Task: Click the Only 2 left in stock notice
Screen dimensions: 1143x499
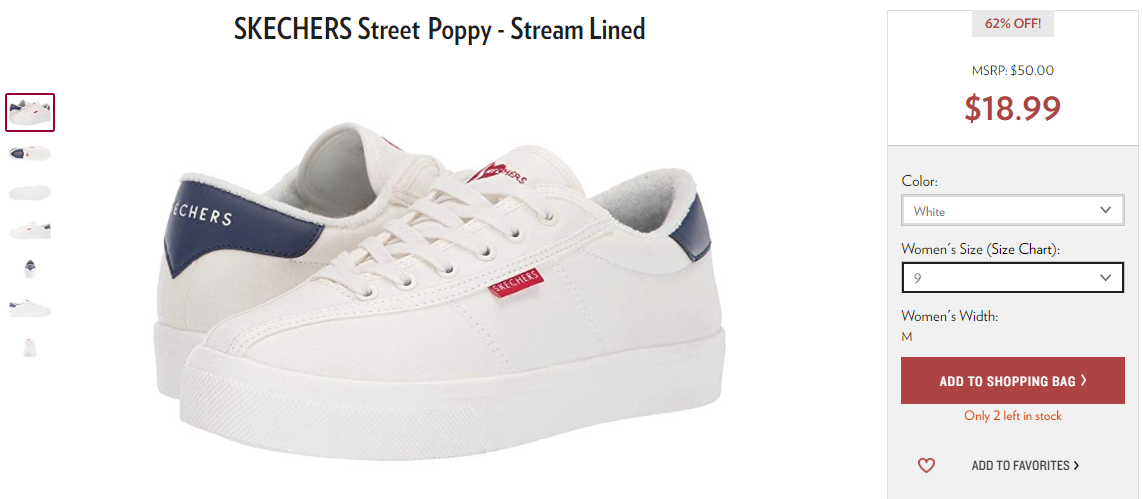Action: 1013,416
